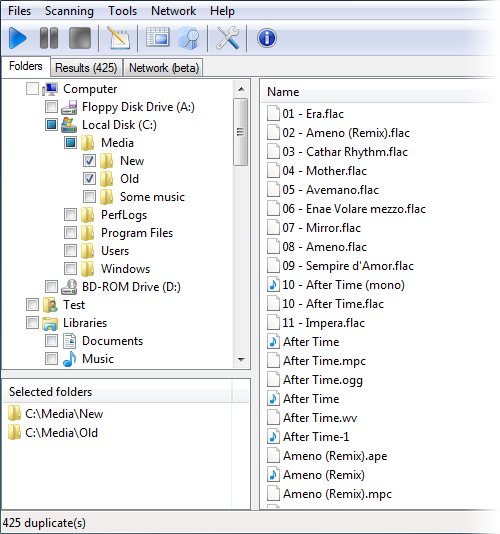Check the PerfLogs folder checkbox

[x=71, y=215]
